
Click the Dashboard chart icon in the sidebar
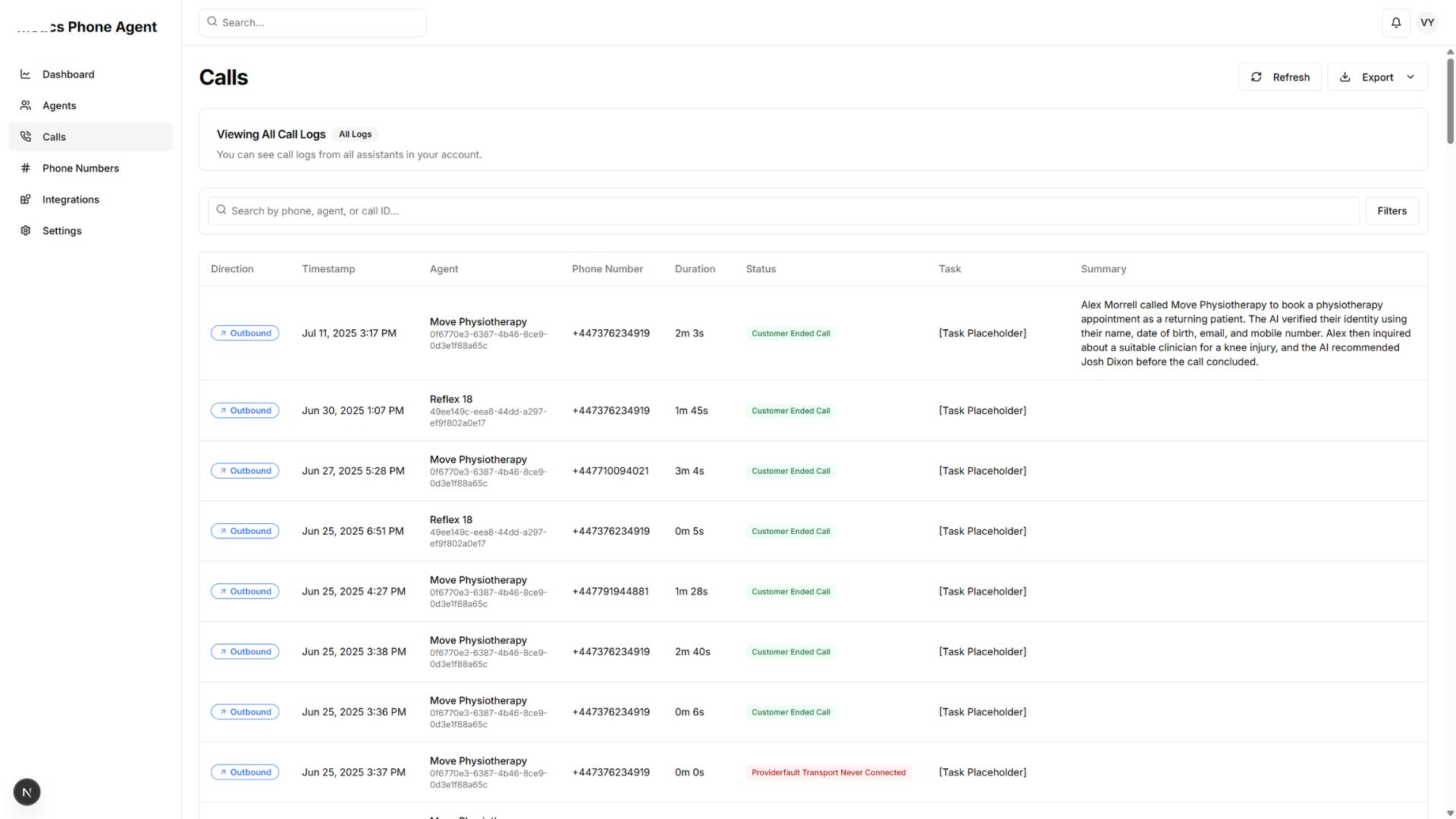point(26,74)
